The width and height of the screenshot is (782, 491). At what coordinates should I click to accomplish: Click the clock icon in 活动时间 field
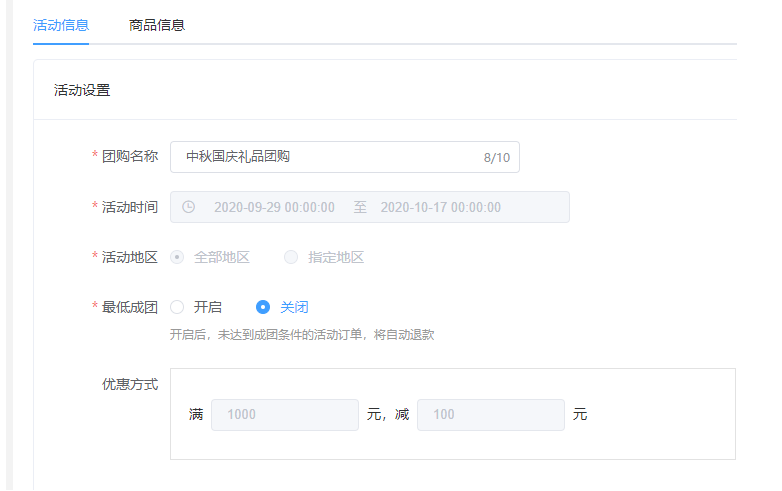(188, 207)
